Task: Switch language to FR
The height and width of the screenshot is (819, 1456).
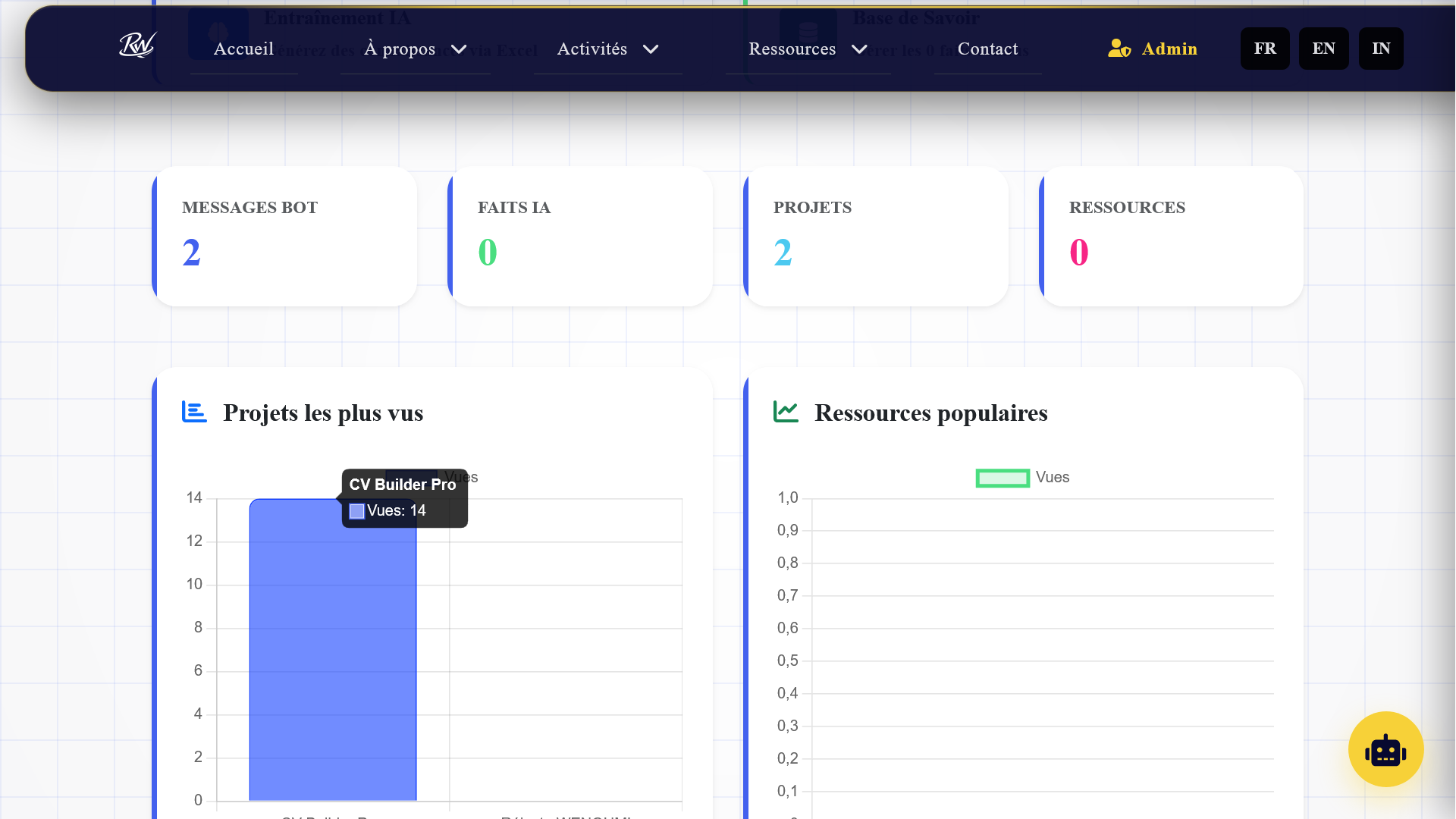Action: click(x=1264, y=49)
